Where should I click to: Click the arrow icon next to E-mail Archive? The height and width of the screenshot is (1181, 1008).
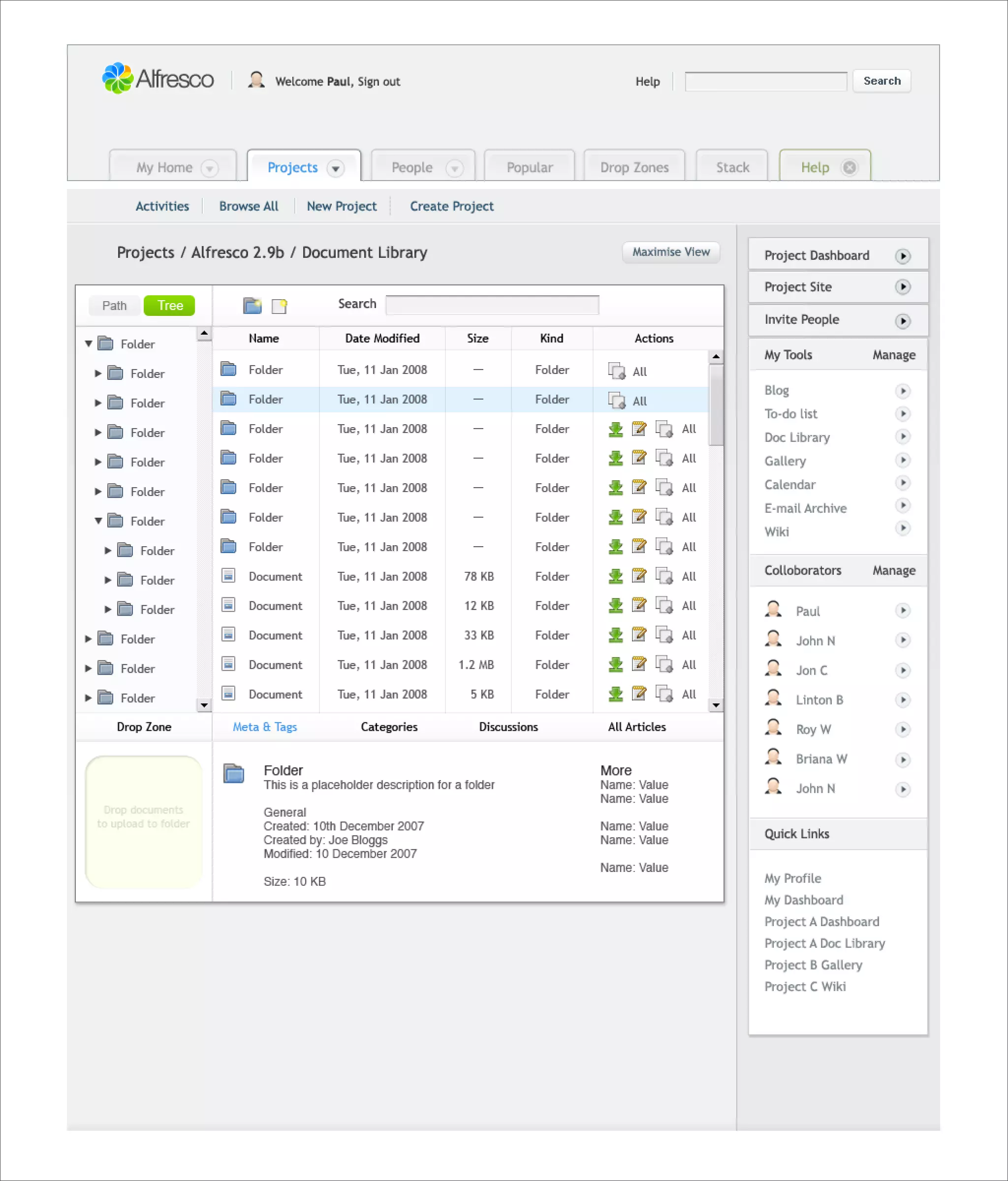[x=903, y=505]
